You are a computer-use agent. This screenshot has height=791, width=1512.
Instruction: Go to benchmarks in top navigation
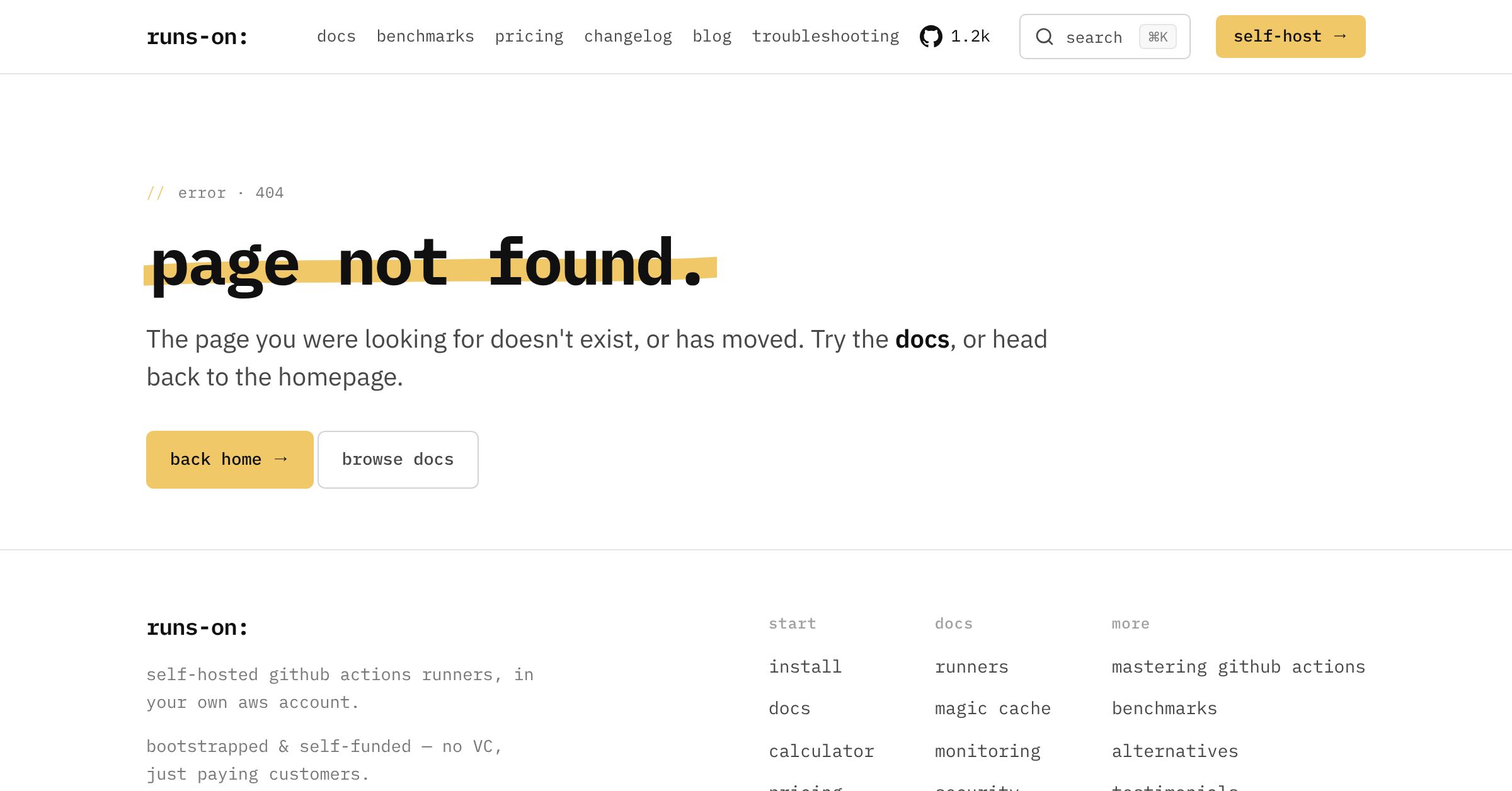(x=425, y=37)
